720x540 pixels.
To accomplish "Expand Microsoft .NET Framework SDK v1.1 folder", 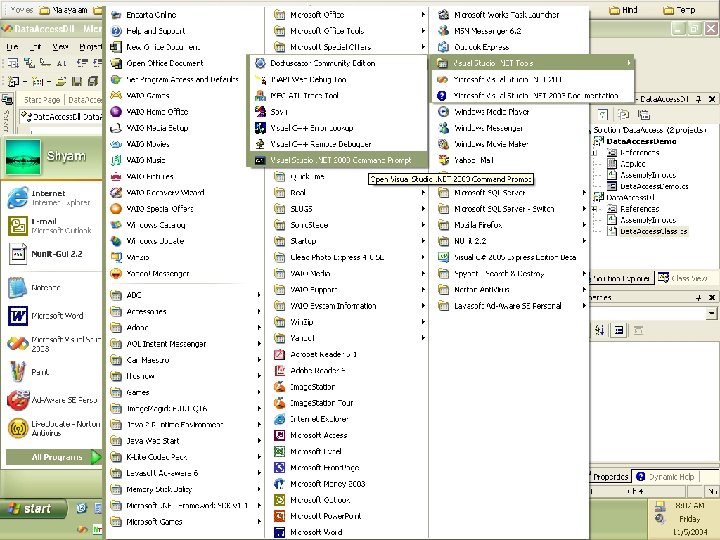I will click(x=186, y=506).
